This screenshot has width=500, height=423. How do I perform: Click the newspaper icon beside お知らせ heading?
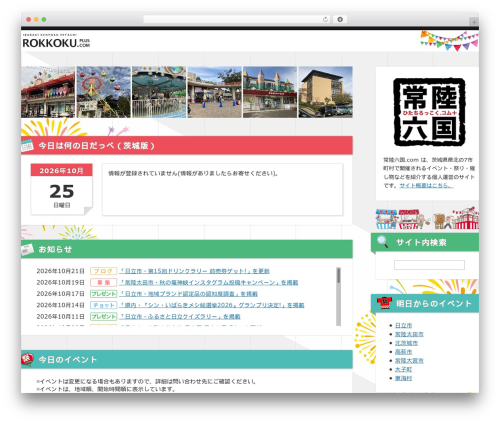(27, 249)
